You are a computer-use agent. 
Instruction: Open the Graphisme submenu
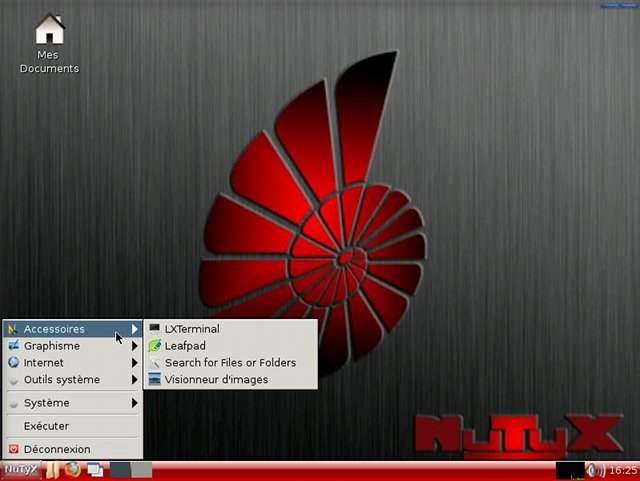(x=73, y=346)
